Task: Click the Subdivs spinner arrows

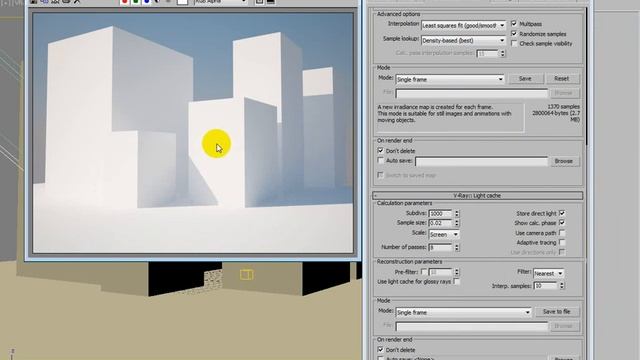Action: click(x=457, y=213)
